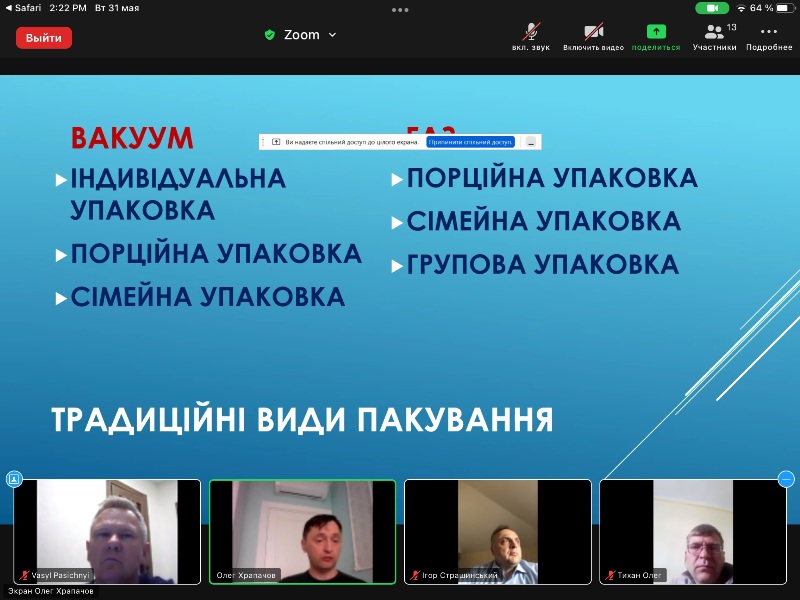Image resolution: width=800 pixels, height=600 pixels.
Task: Click the date Вт 31 мая in status bar
Action: [x=117, y=8]
